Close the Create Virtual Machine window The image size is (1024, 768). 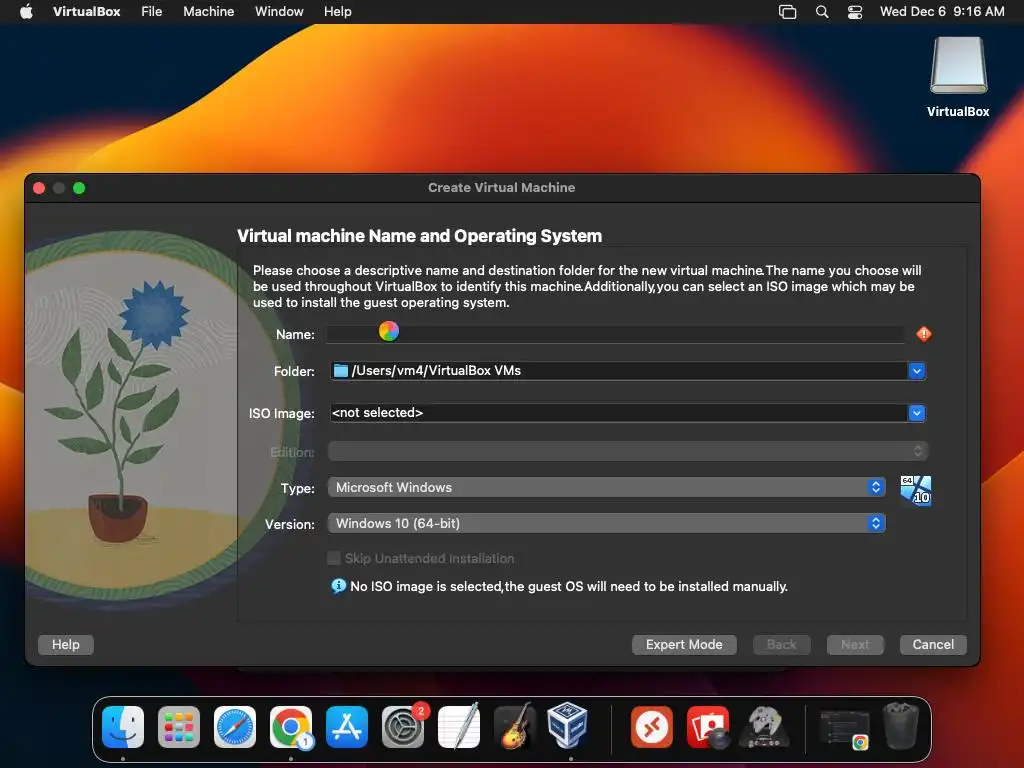coord(39,188)
